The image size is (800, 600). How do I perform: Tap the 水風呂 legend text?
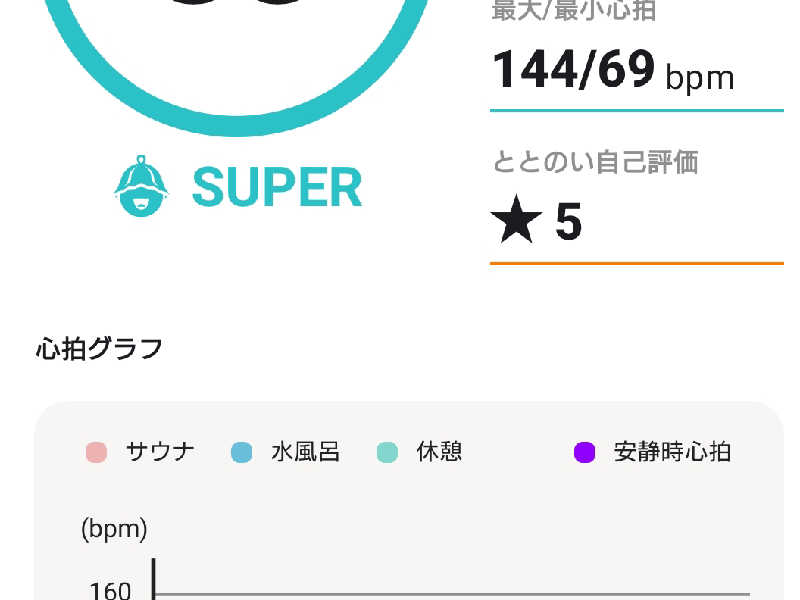pyautogui.click(x=306, y=452)
